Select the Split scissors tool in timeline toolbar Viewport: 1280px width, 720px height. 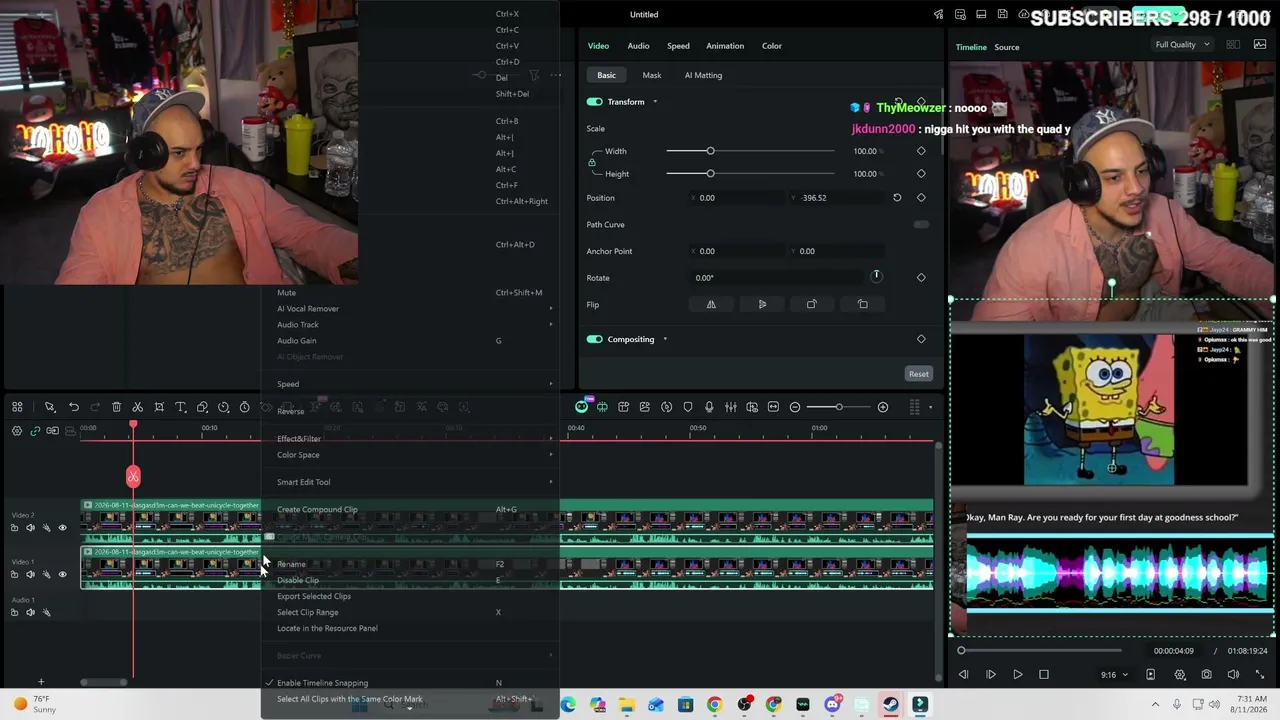138,407
